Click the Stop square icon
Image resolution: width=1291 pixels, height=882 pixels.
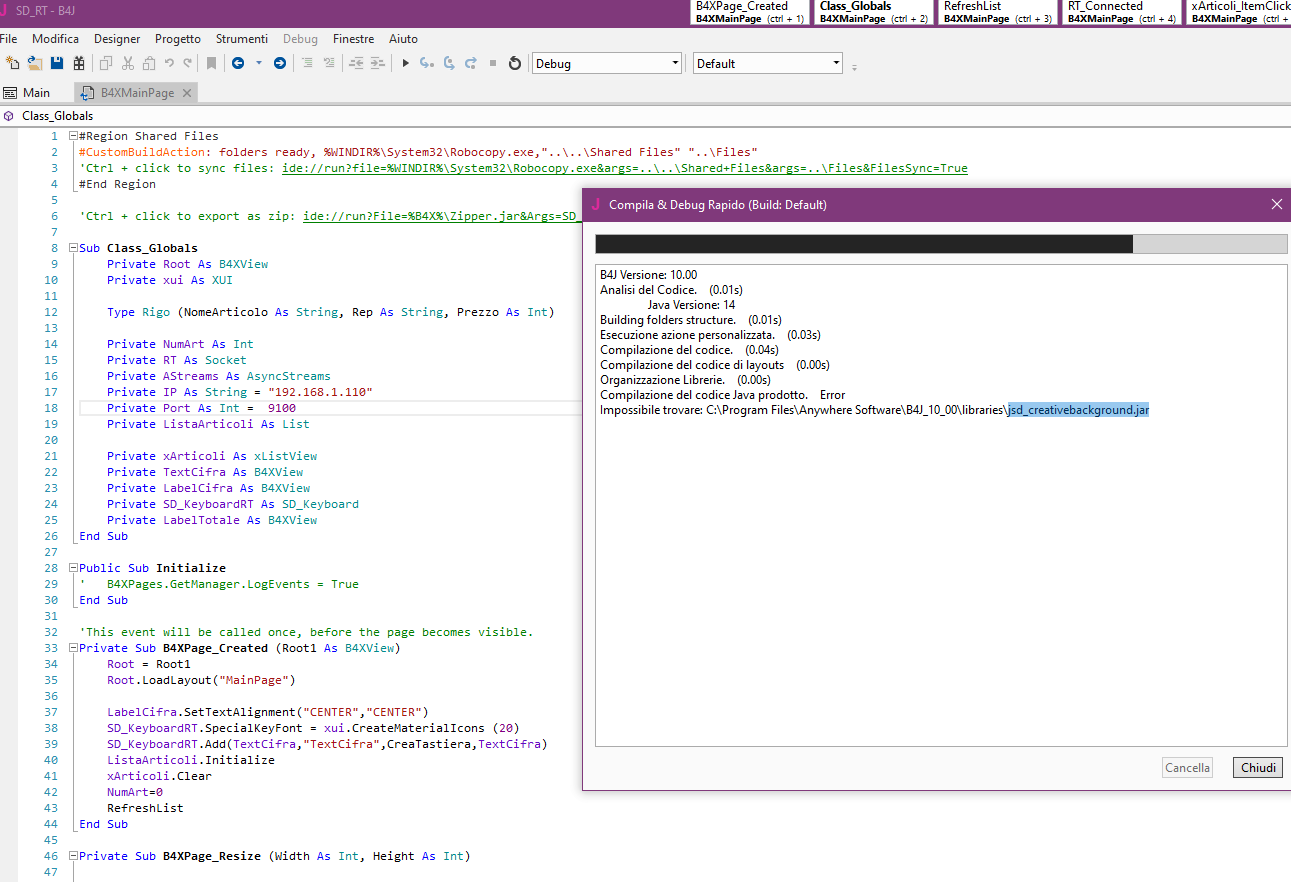click(493, 63)
